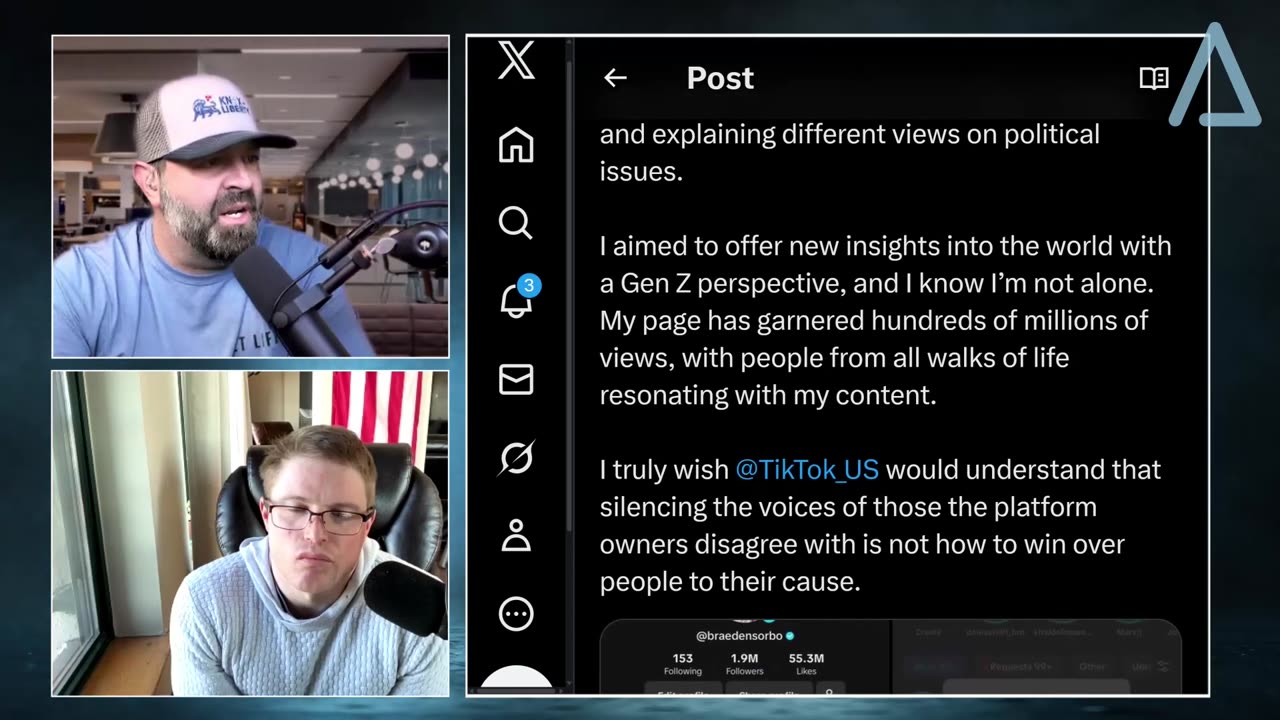Open reader view book icon
This screenshot has width=1280, height=720.
point(1154,79)
